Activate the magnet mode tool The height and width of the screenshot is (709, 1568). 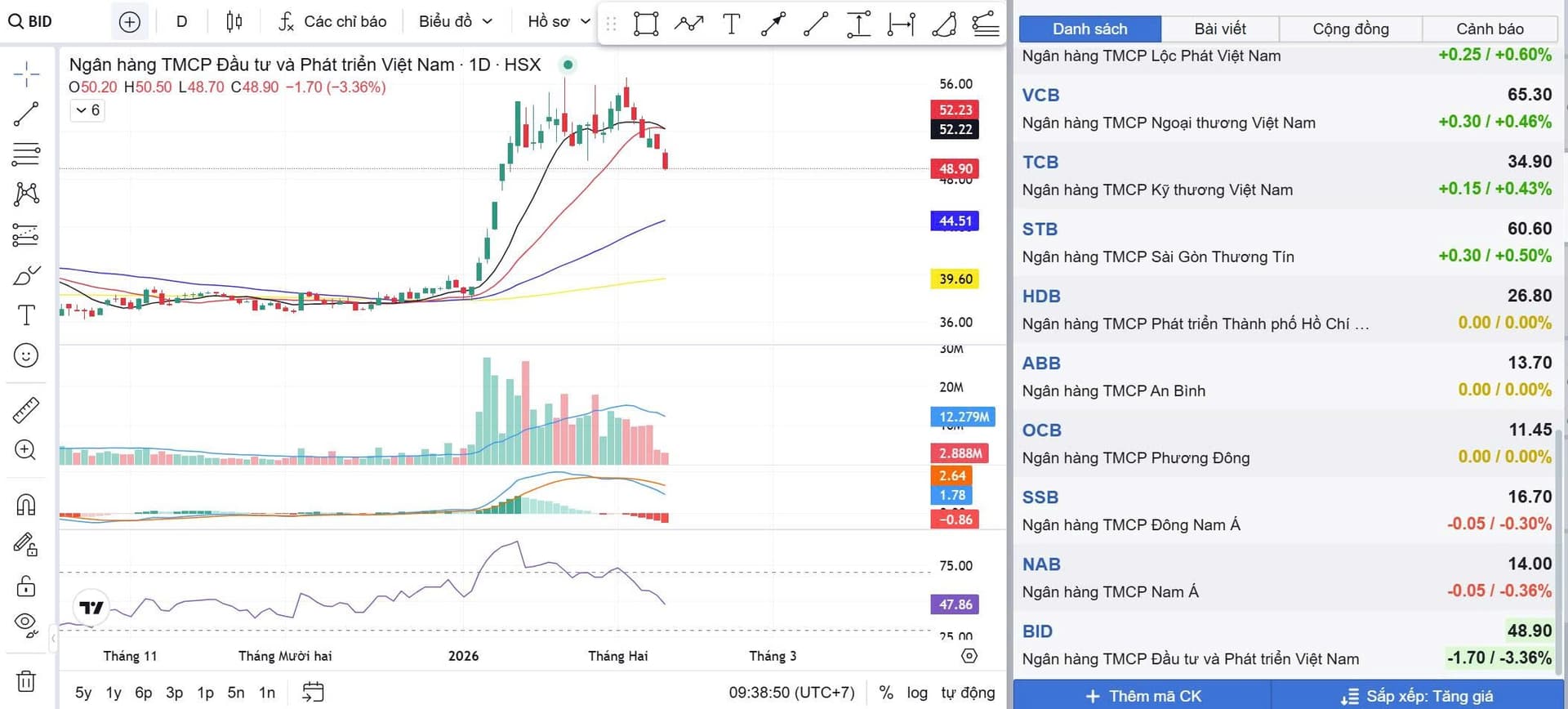pyautogui.click(x=26, y=504)
